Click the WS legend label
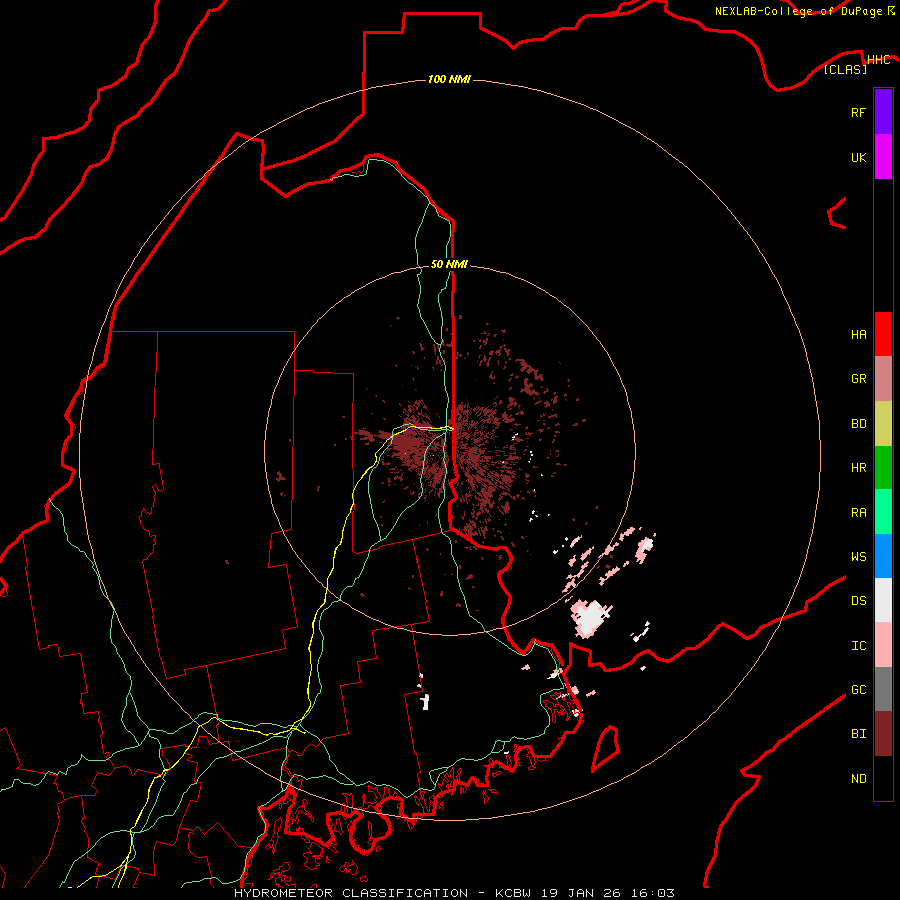 pos(858,557)
